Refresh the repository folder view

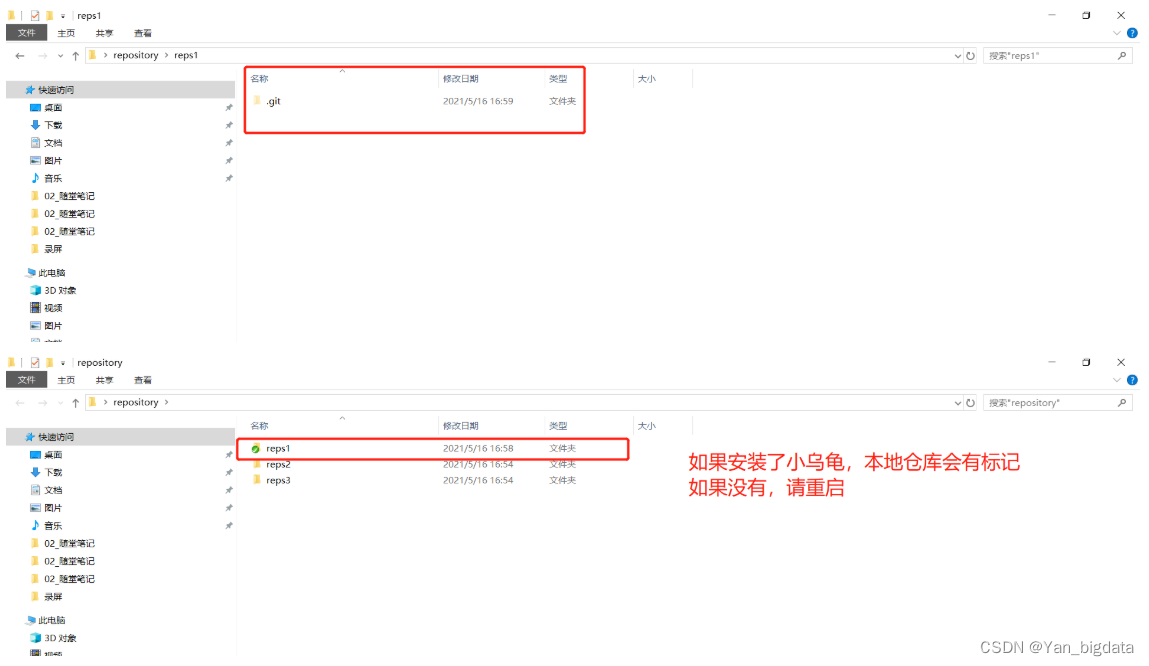point(970,403)
